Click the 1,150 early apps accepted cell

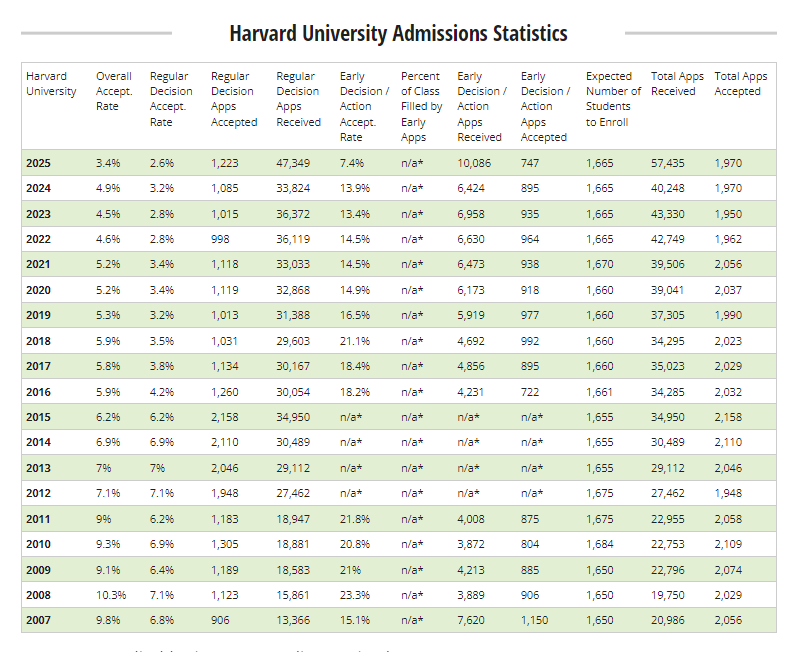pos(536,620)
